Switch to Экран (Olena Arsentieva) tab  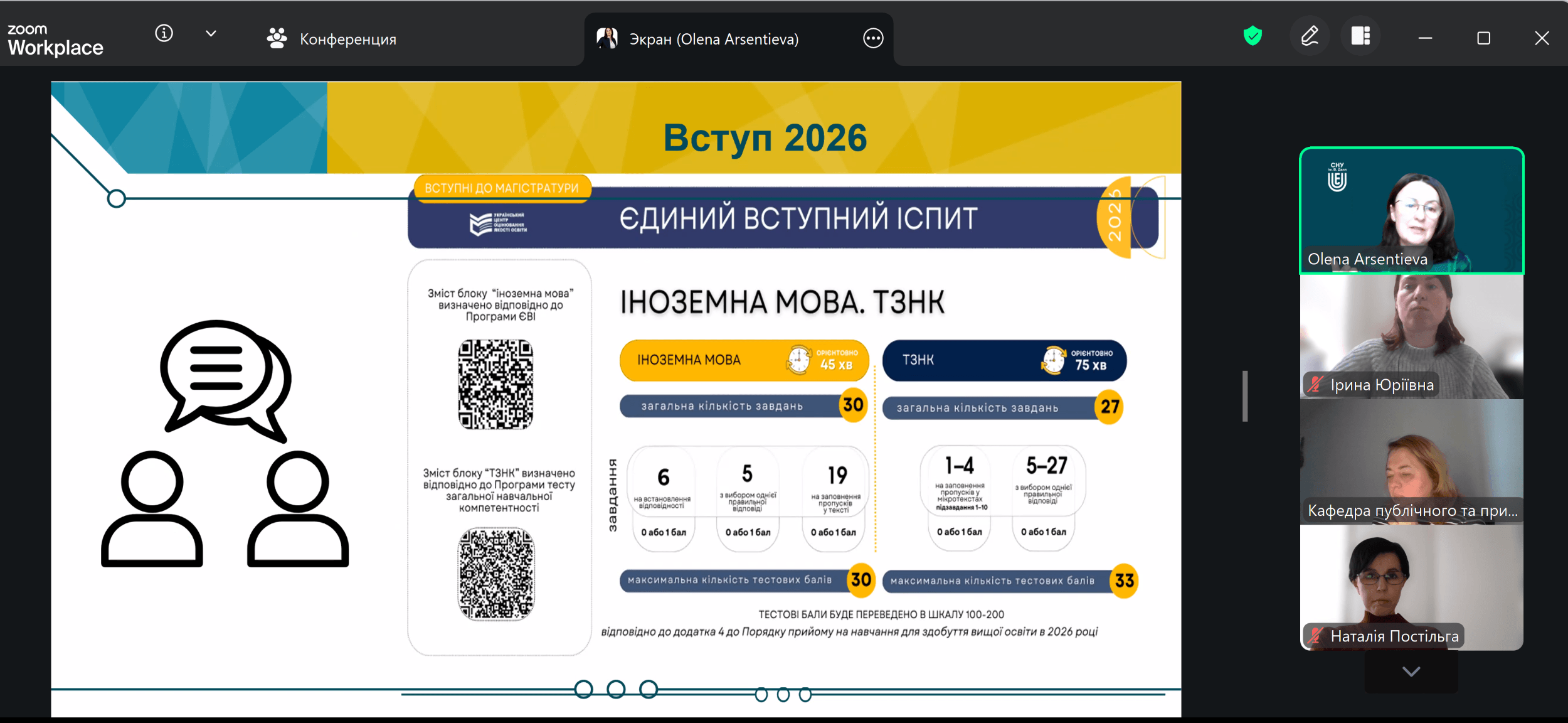tap(713, 39)
